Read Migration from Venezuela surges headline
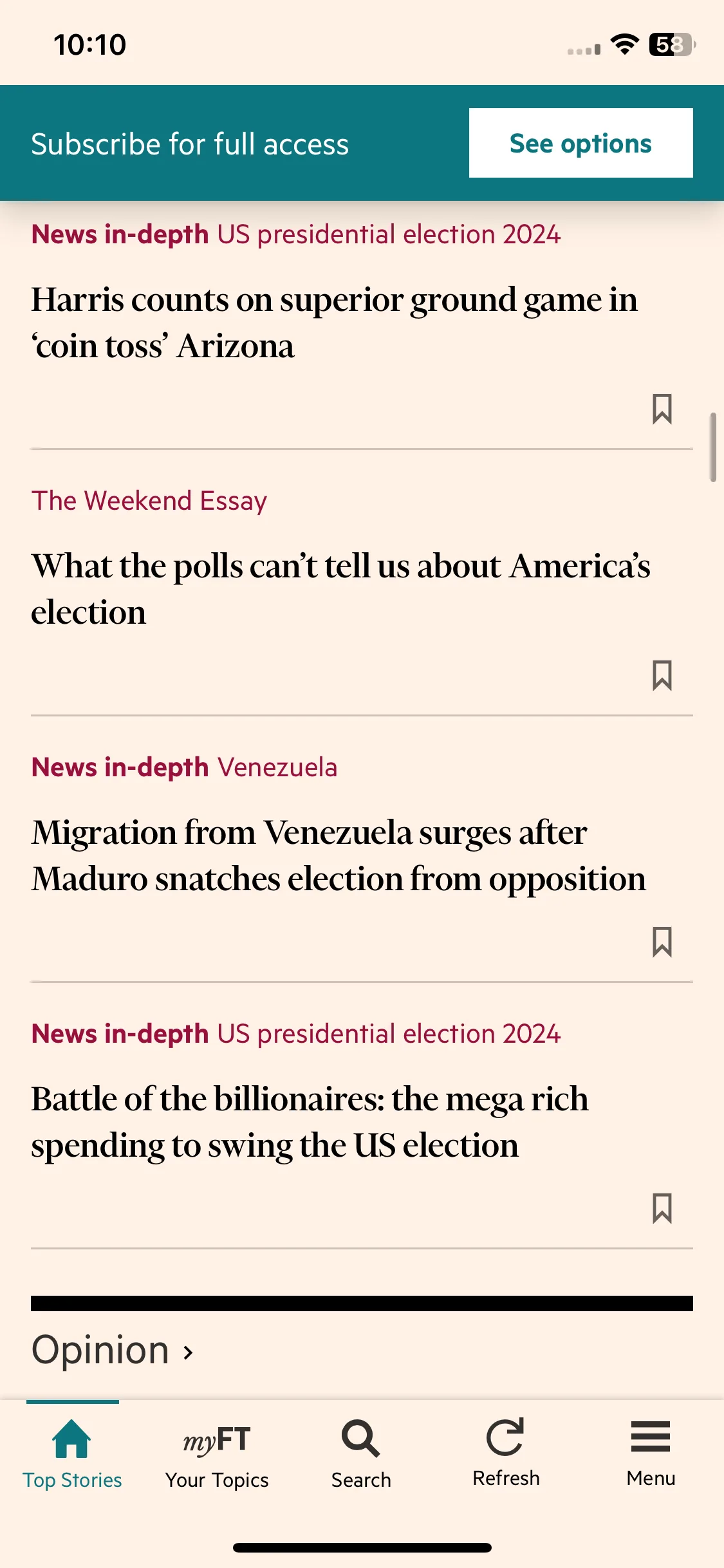The width and height of the screenshot is (724, 1568). (339, 855)
